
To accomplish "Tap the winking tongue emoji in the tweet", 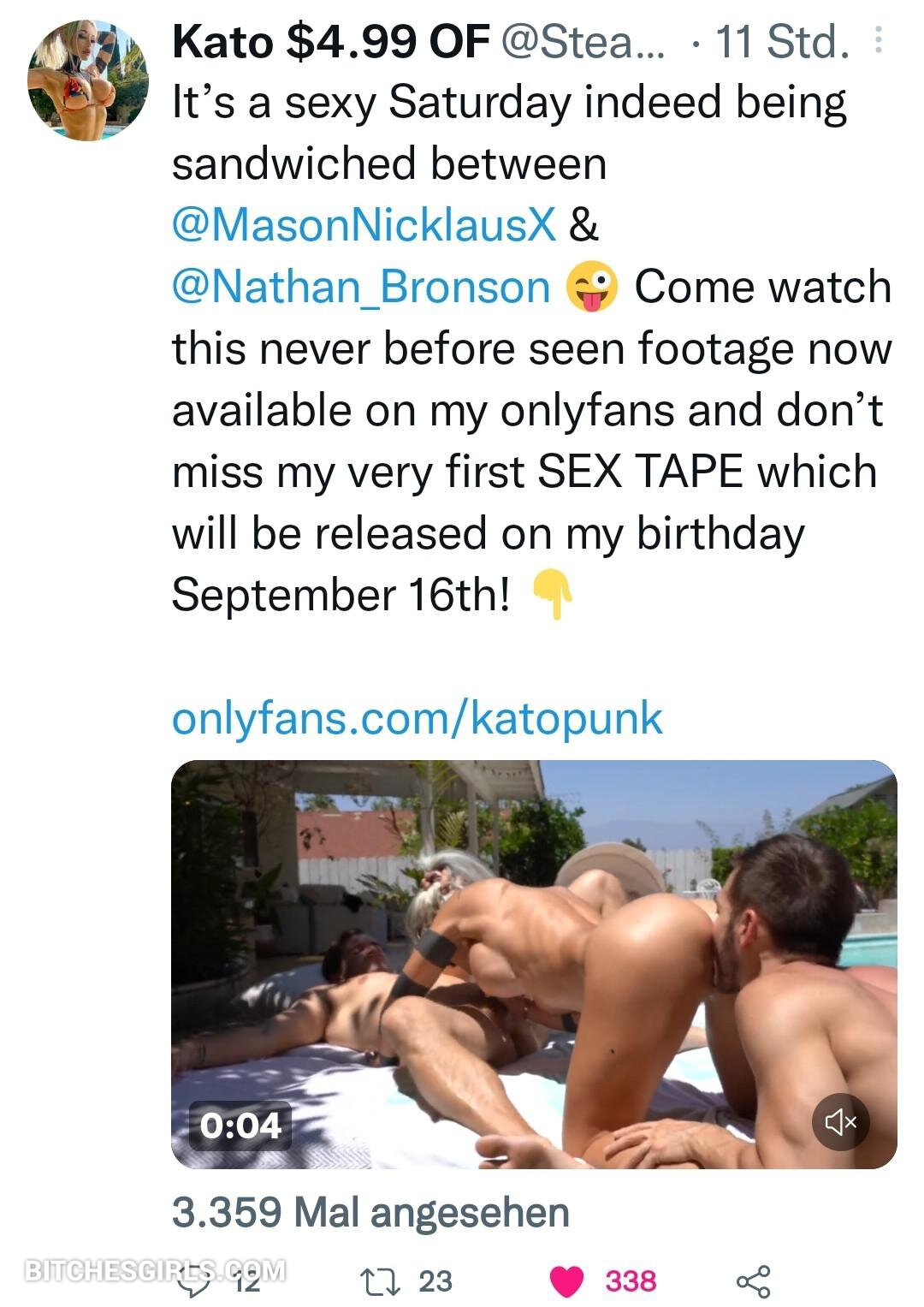I will (591, 287).
